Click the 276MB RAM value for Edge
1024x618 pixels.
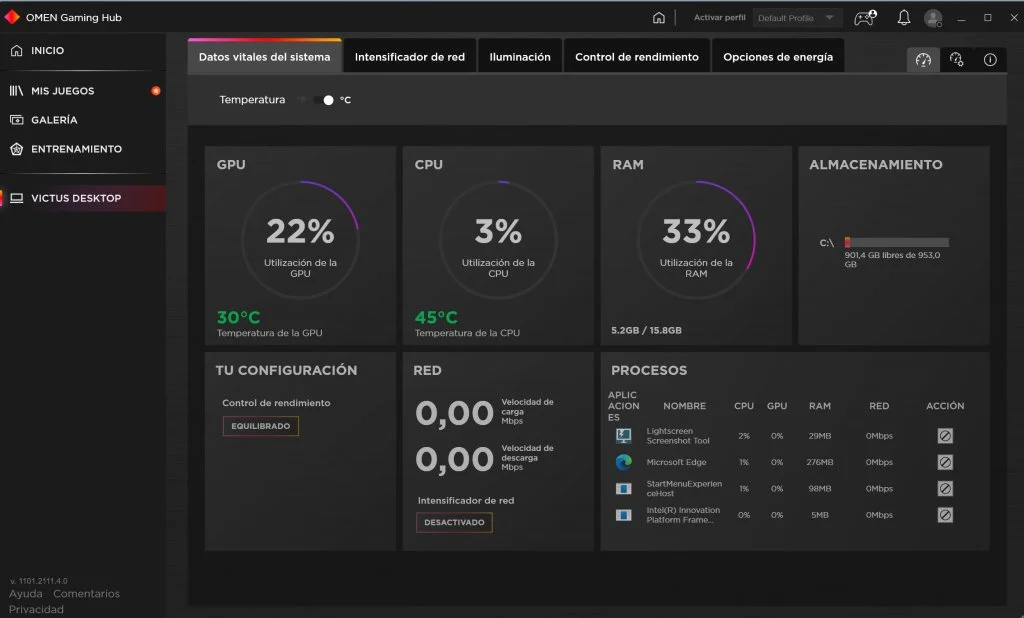(x=820, y=463)
